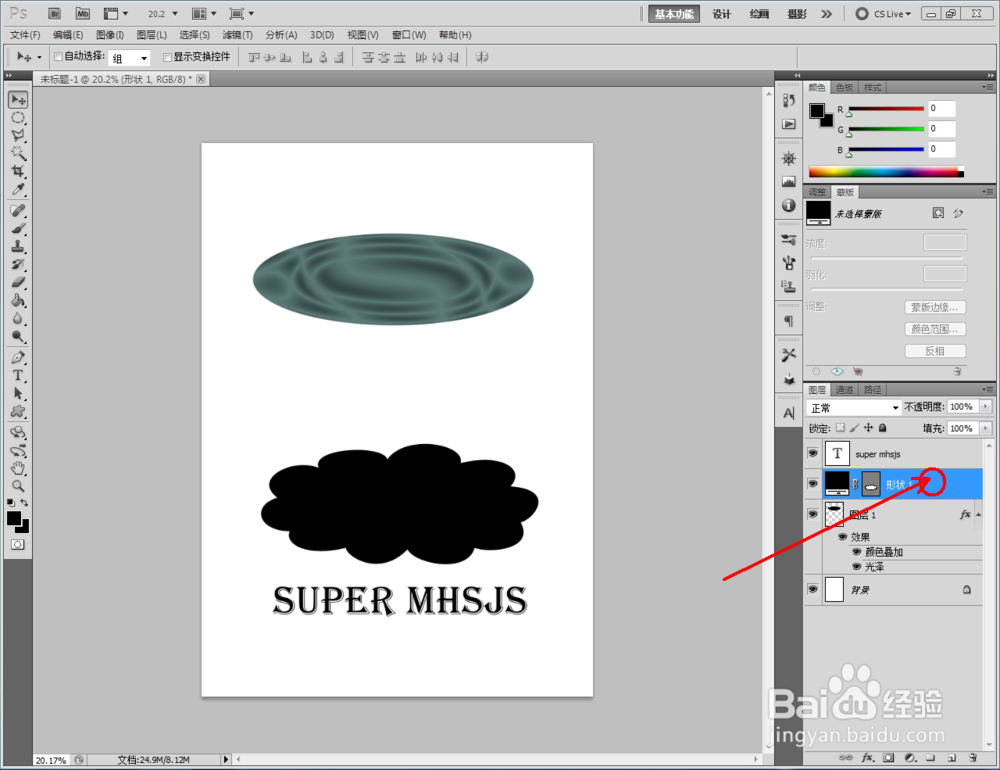The height and width of the screenshot is (770, 1000).
Task: Select the Eyedropper tool
Action: click(x=18, y=189)
